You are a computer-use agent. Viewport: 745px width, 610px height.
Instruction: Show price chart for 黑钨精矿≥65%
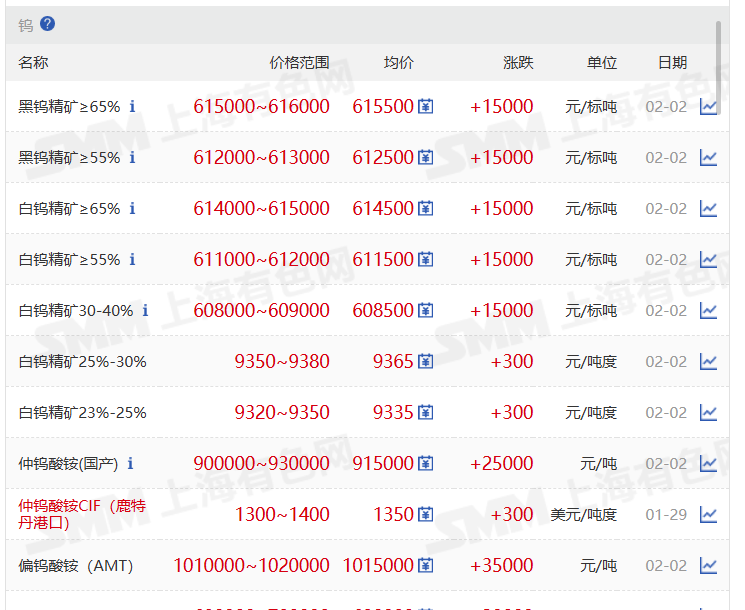(708, 106)
